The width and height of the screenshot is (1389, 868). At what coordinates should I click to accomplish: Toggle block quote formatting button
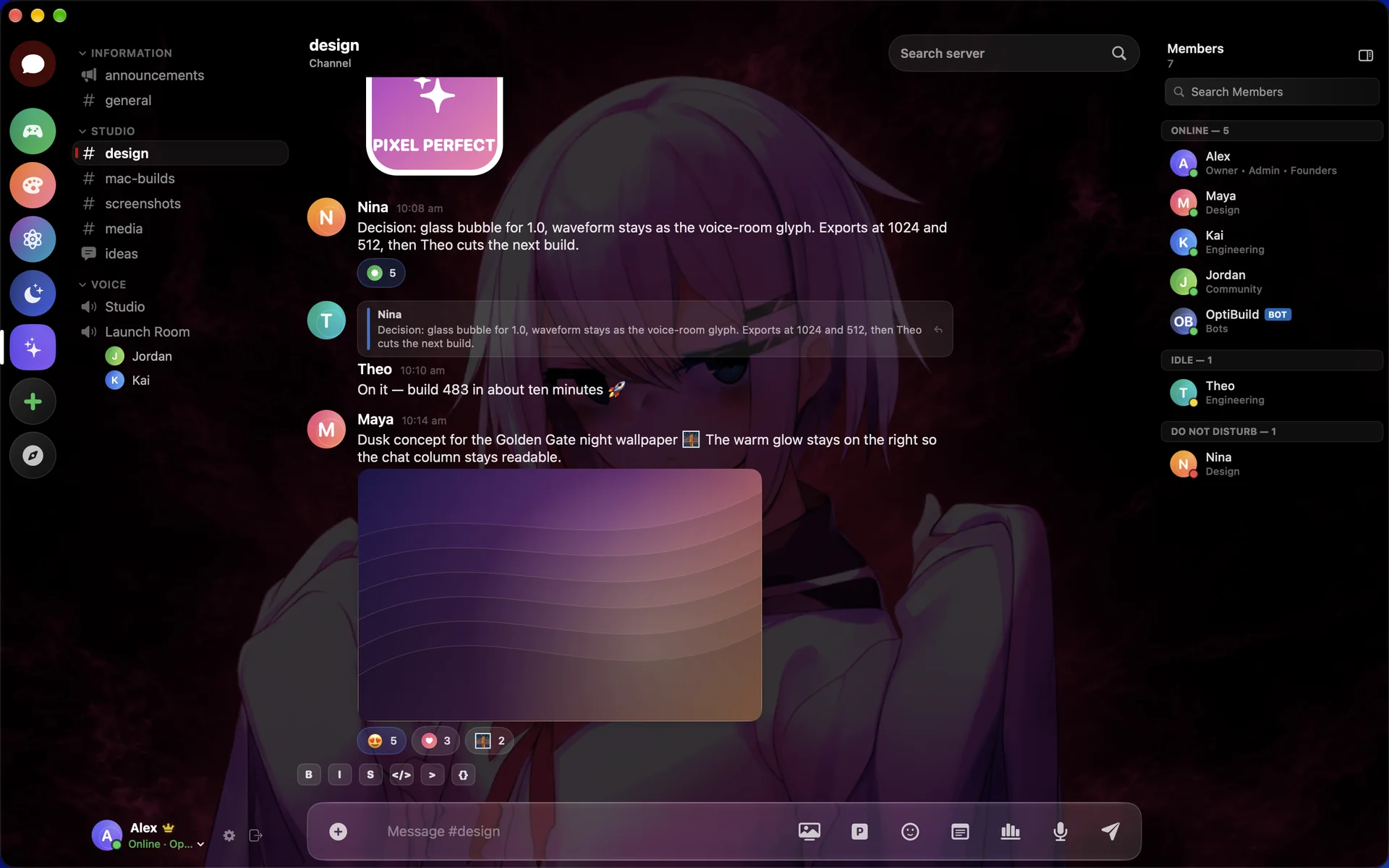point(432,775)
